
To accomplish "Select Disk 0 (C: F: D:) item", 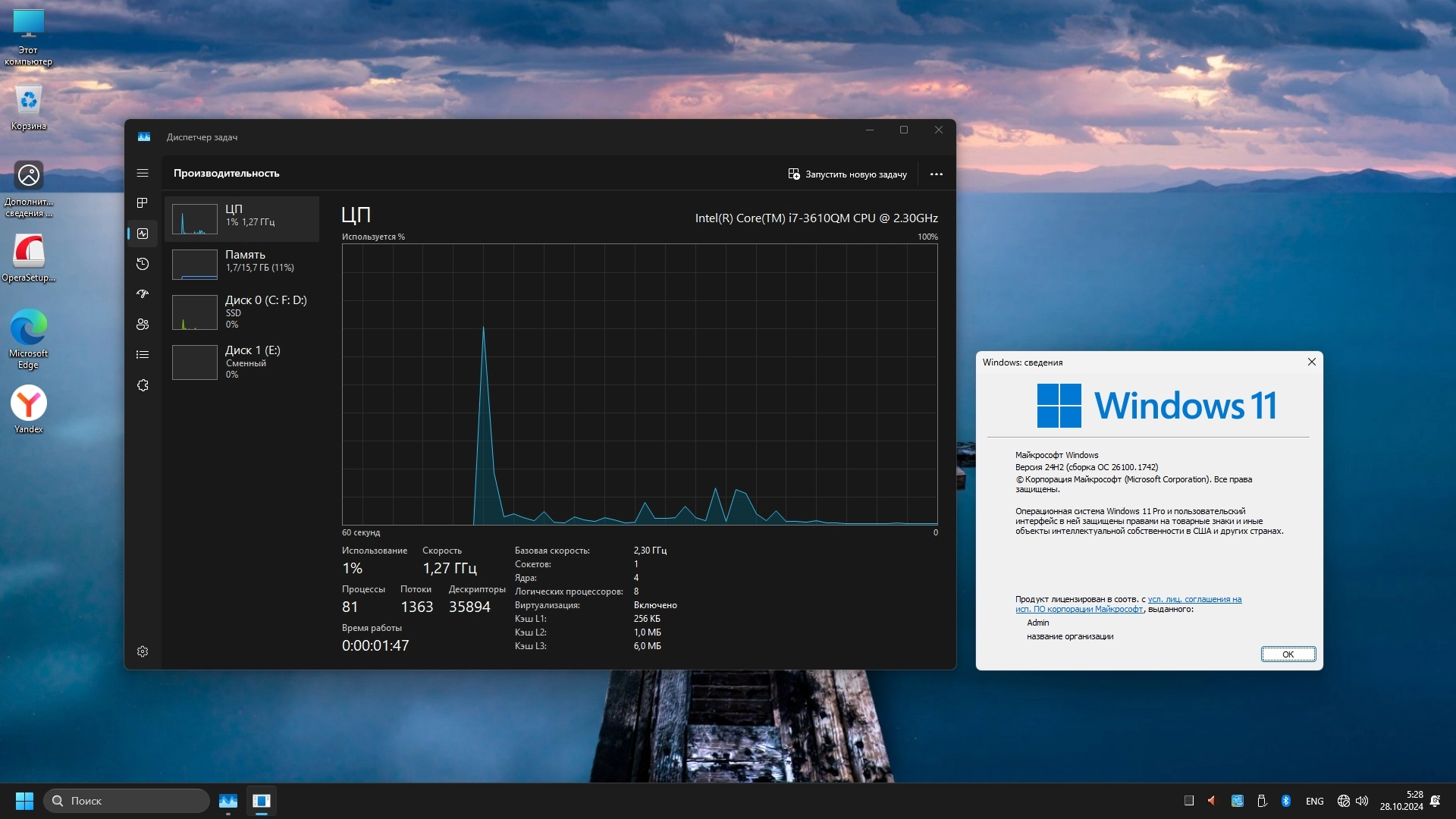I will click(242, 312).
